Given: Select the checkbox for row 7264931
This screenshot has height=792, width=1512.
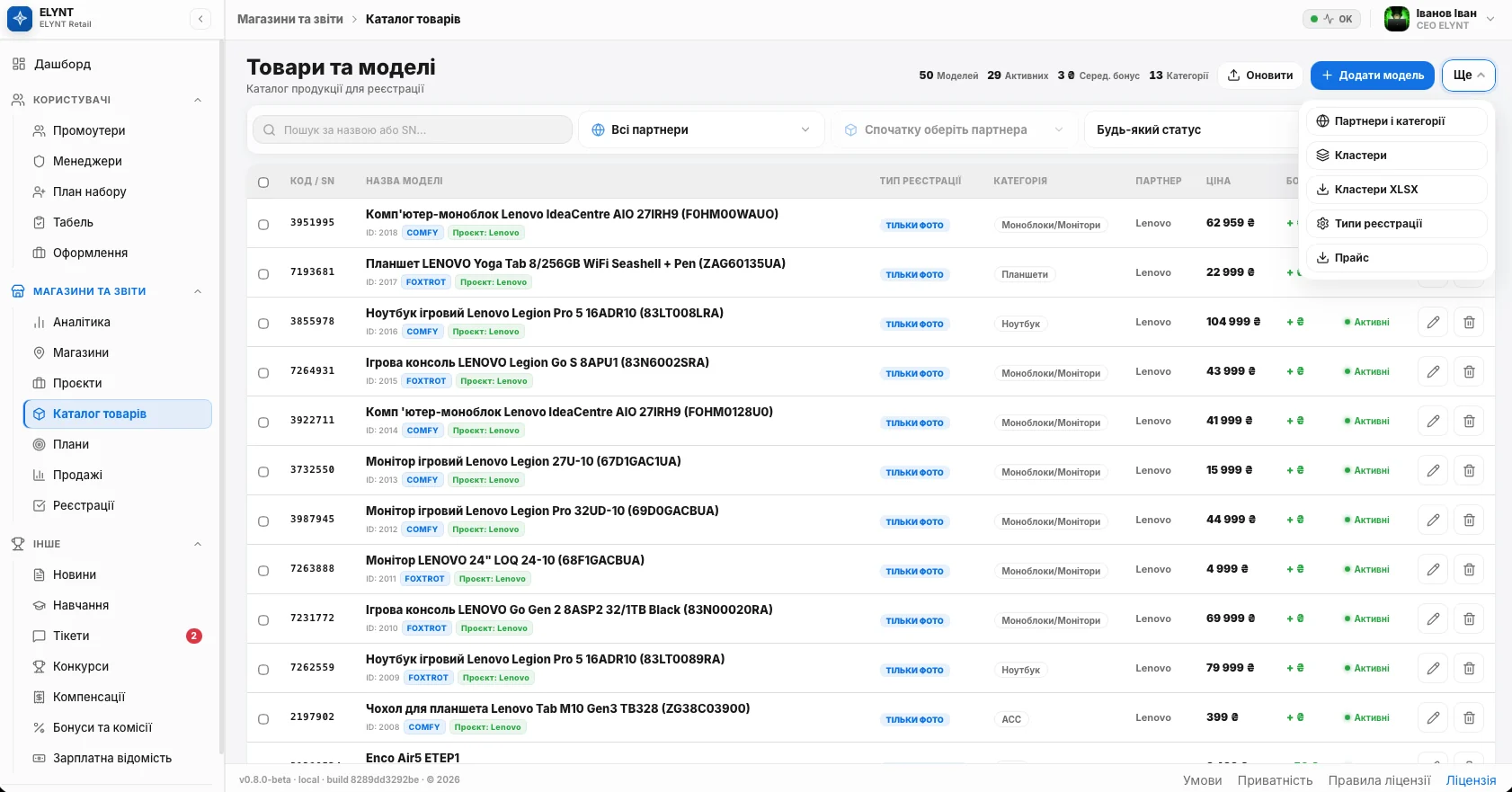Looking at the screenshot, I should [x=263, y=373].
